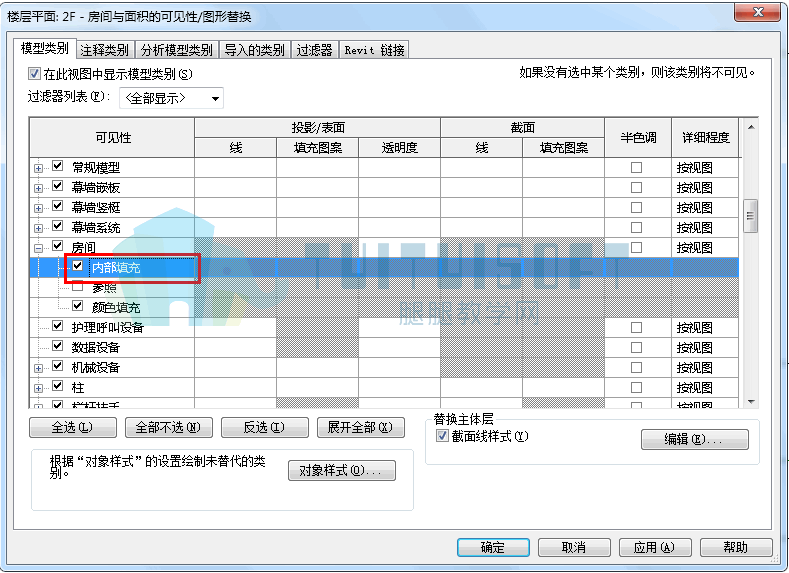Screen dimensions: 789x573
Task: Select the 护理呼叫设备 row label
Action: [108, 328]
